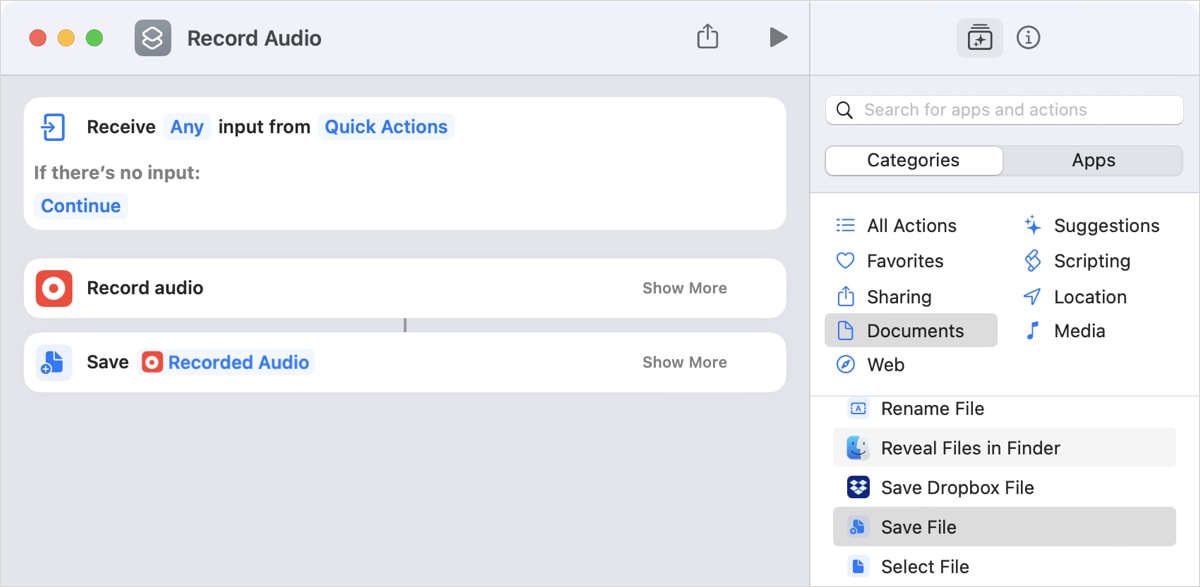Toggle the Action Library panel icon
The width and height of the screenshot is (1200, 587).
pos(979,37)
